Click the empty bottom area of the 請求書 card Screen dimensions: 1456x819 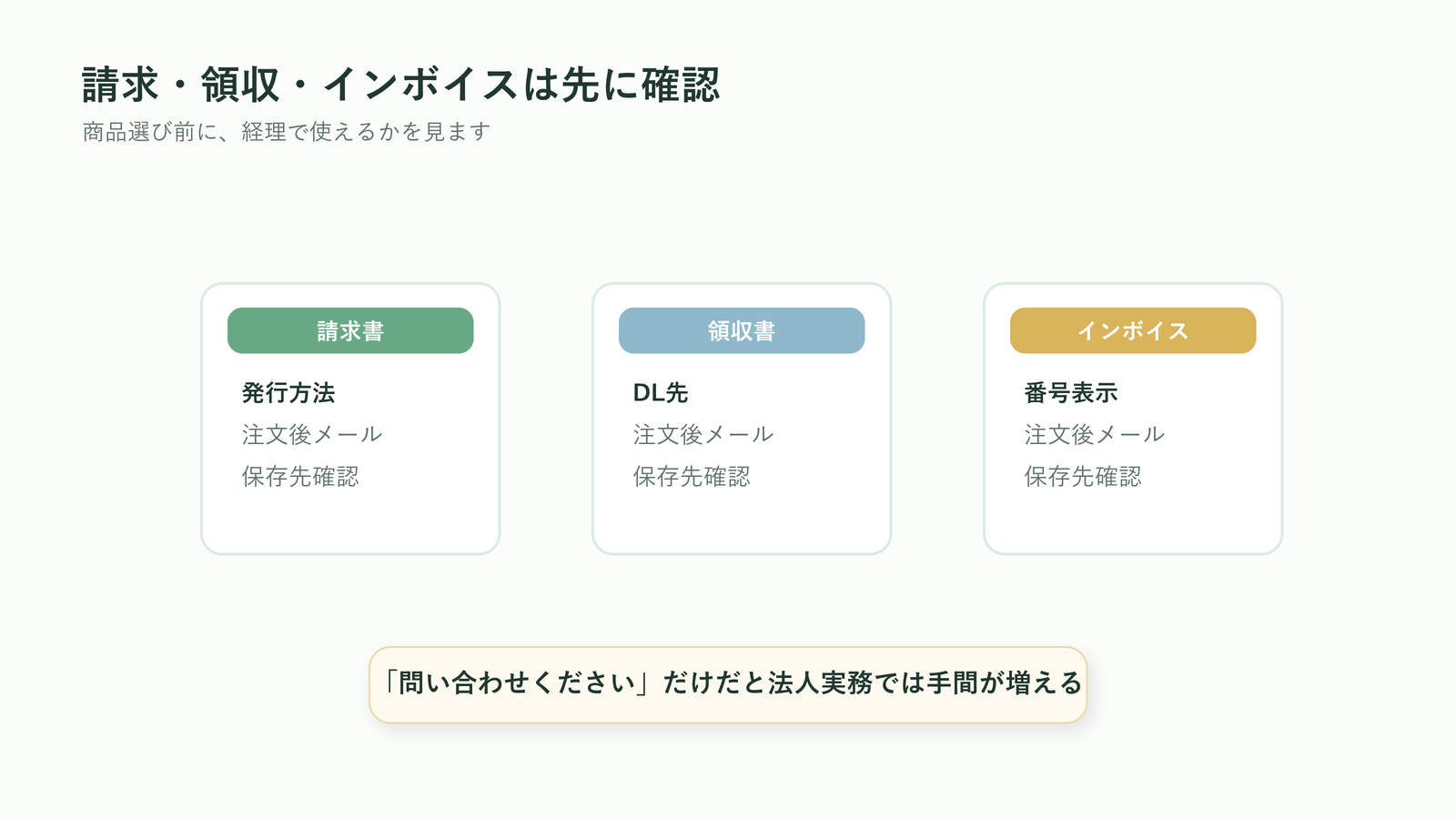350,522
